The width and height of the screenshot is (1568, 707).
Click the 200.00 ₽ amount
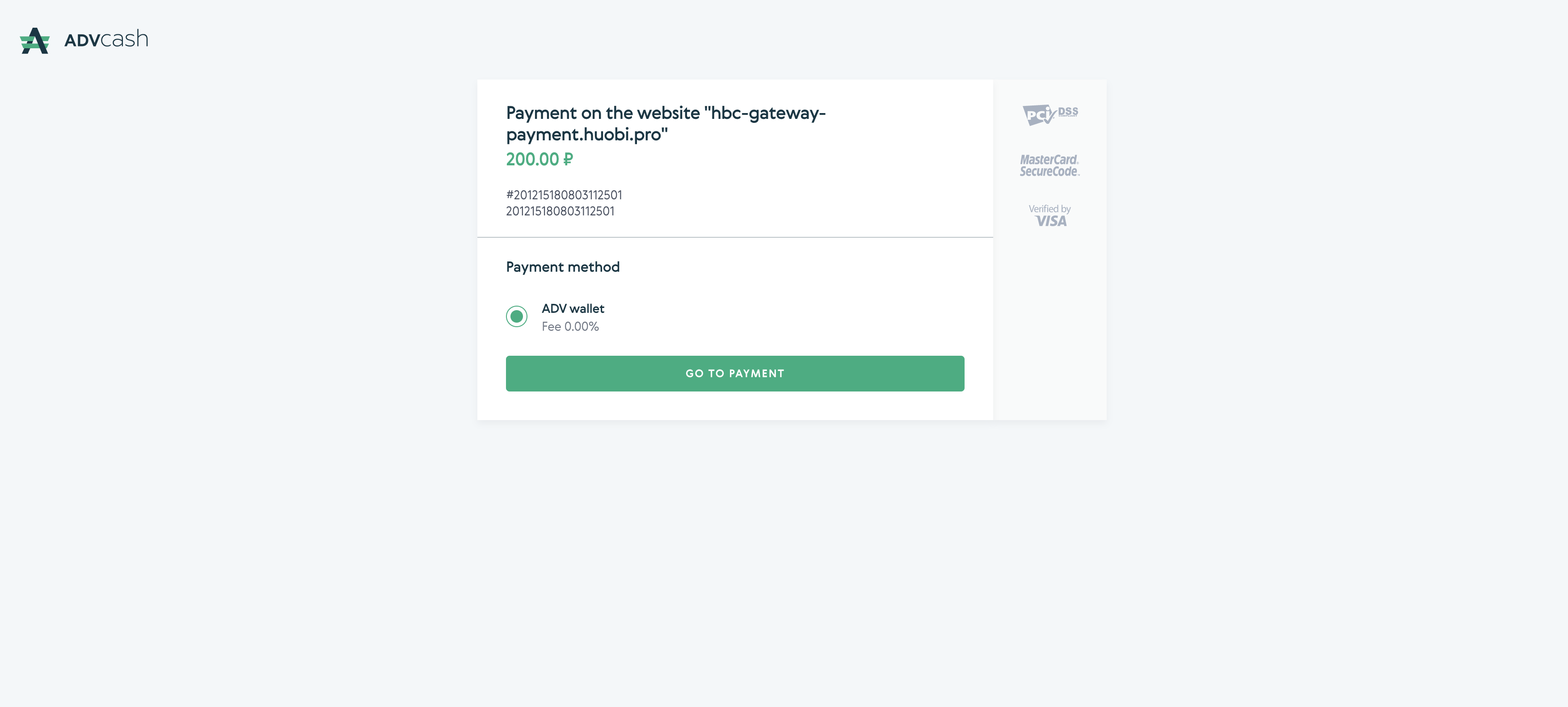pyautogui.click(x=540, y=160)
